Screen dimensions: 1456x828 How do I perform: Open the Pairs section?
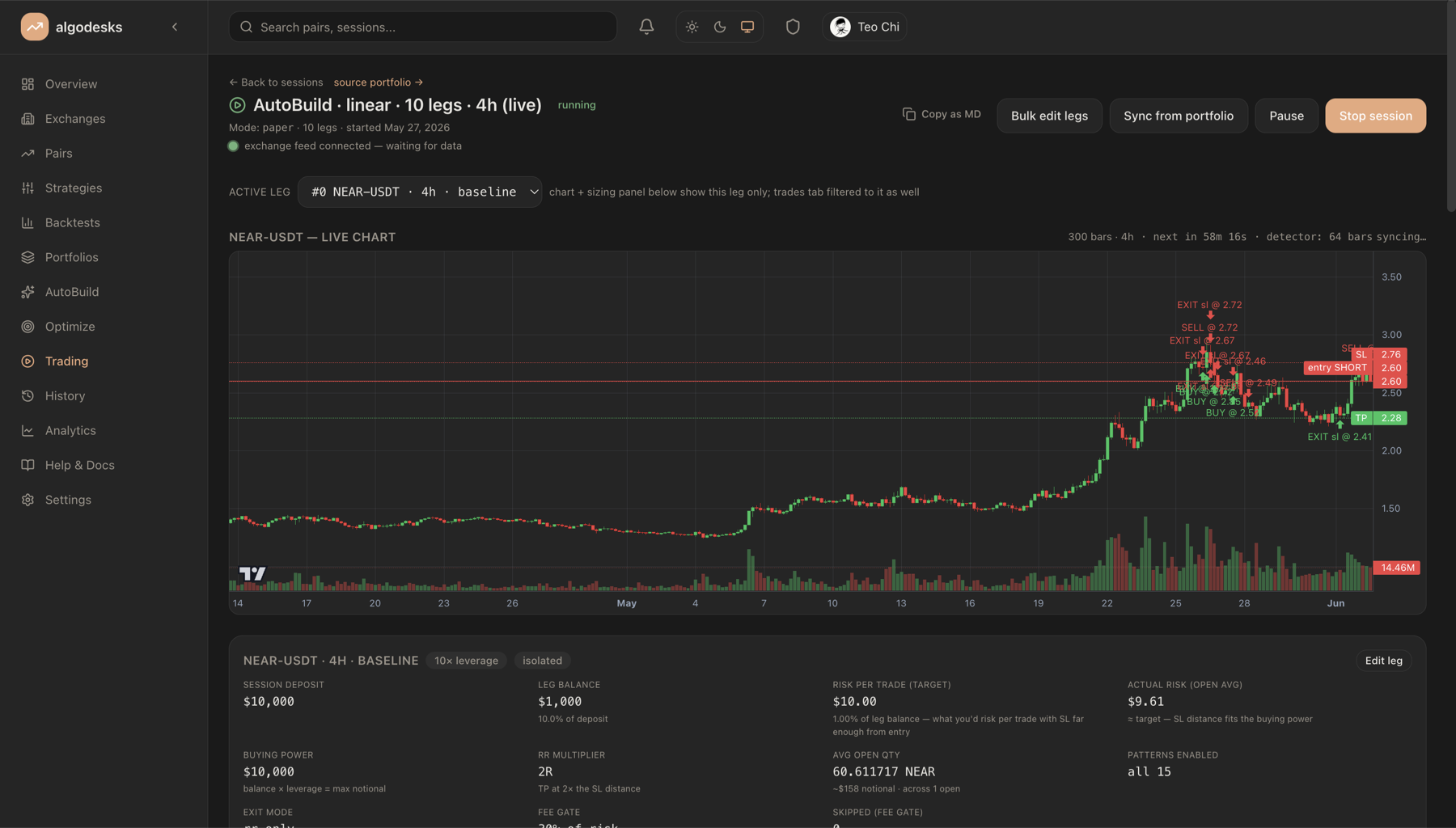58,154
